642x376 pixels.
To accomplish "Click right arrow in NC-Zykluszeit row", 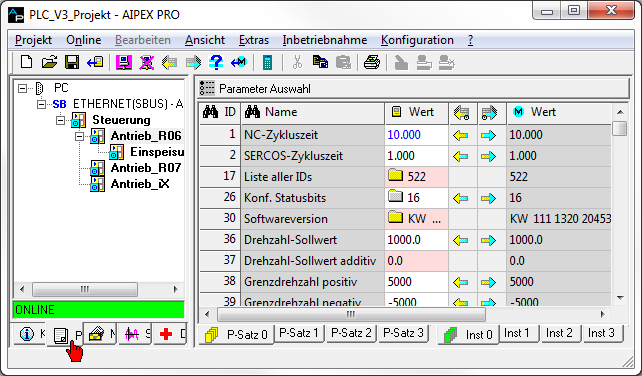I will pos(488,135).
